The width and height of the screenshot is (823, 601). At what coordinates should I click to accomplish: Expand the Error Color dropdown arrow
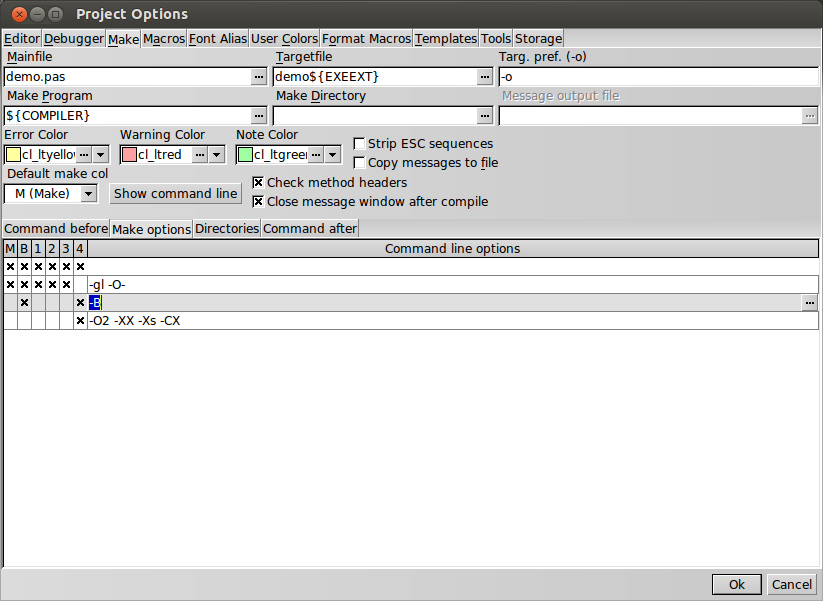pos(100,155)
